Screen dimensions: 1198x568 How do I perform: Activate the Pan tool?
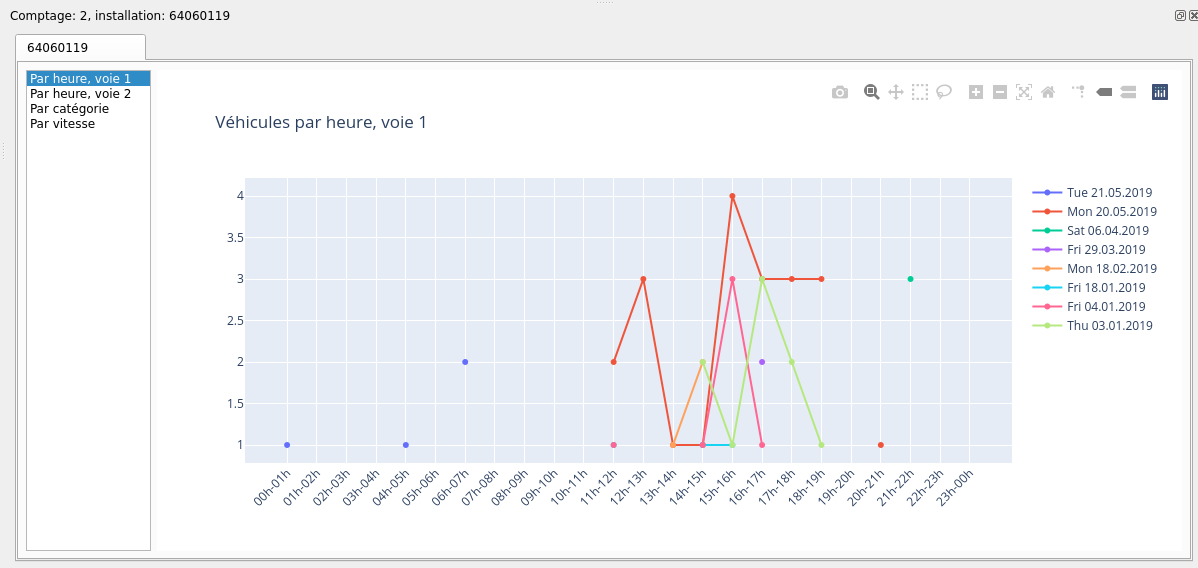tap(895, 93)
